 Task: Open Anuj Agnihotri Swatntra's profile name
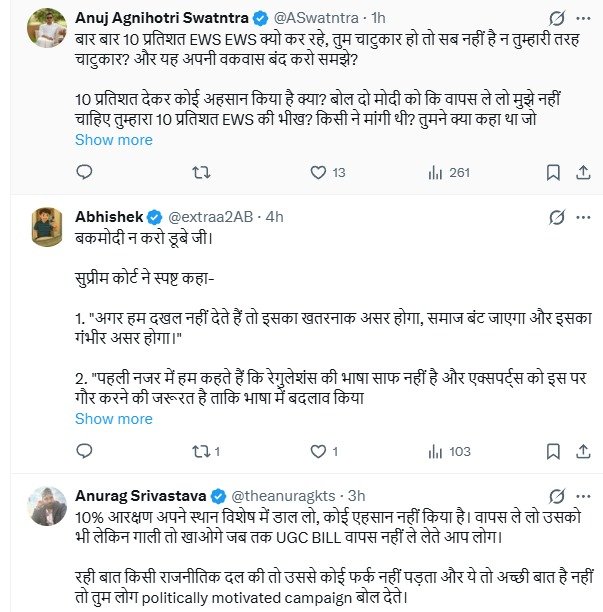tap(160, 18)
